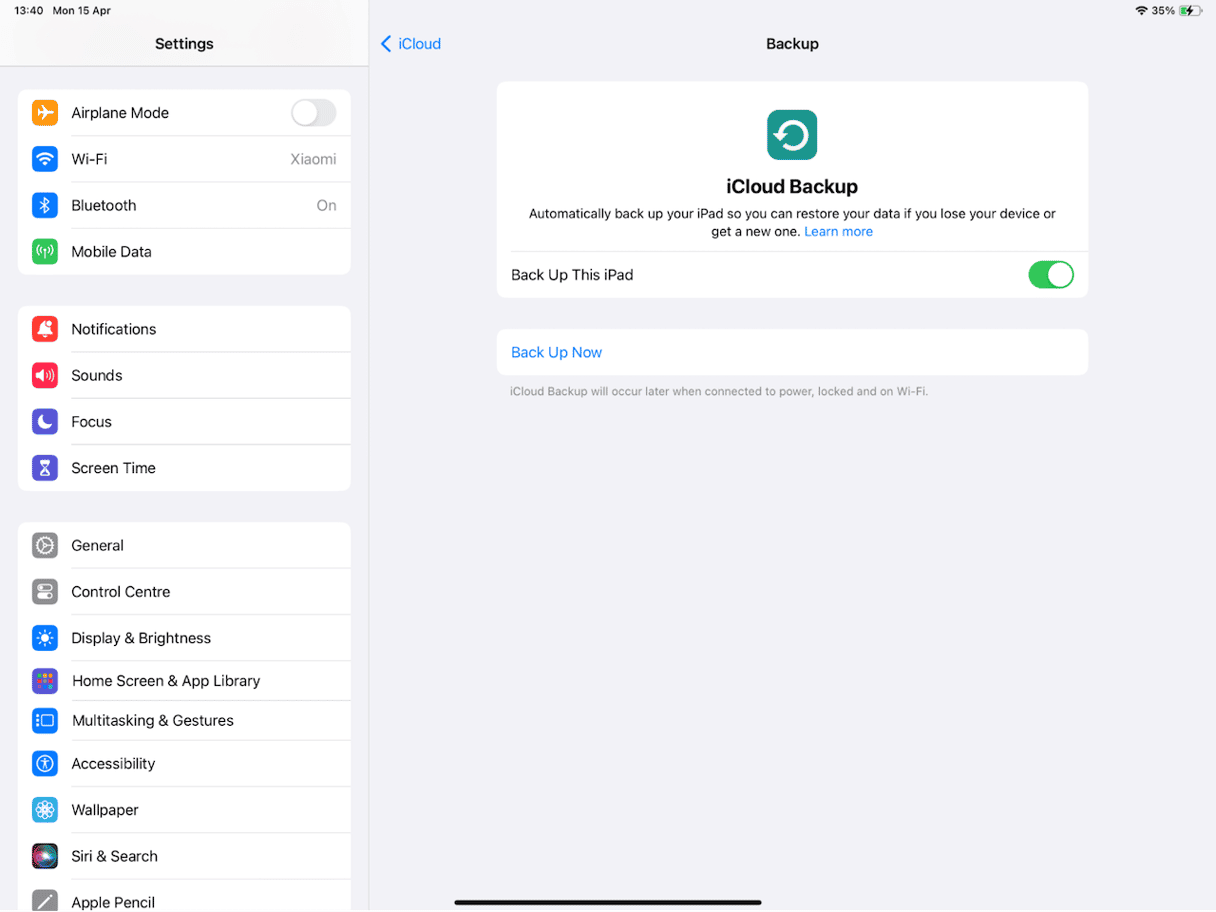Go back using the iCloud chevron
This screenshot has height=912, width=1216.
point(410,43)
